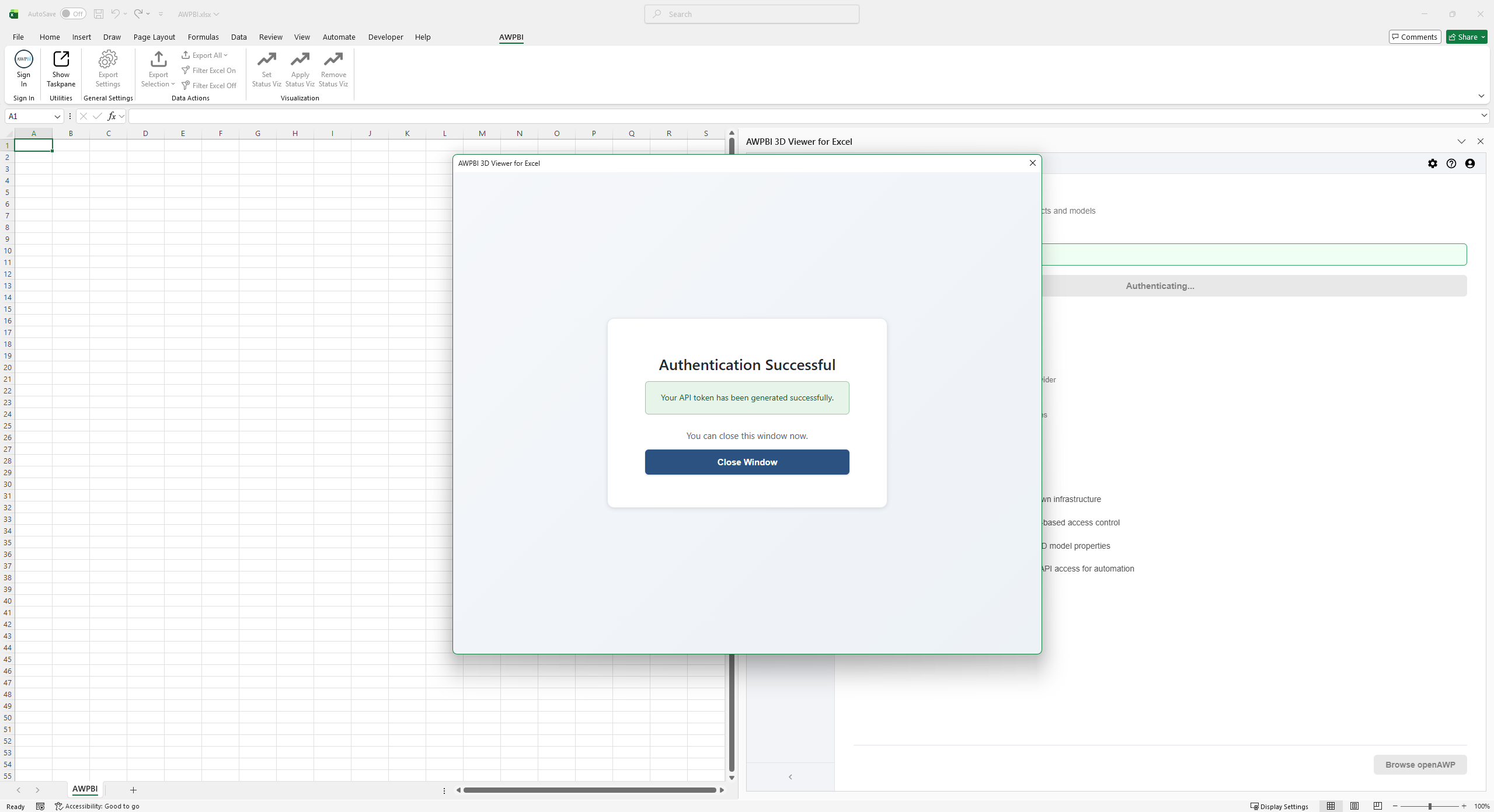Click the formula bar confirm checkmark icon
This screenshot has height=812, width=1494.
pos(97,116)
